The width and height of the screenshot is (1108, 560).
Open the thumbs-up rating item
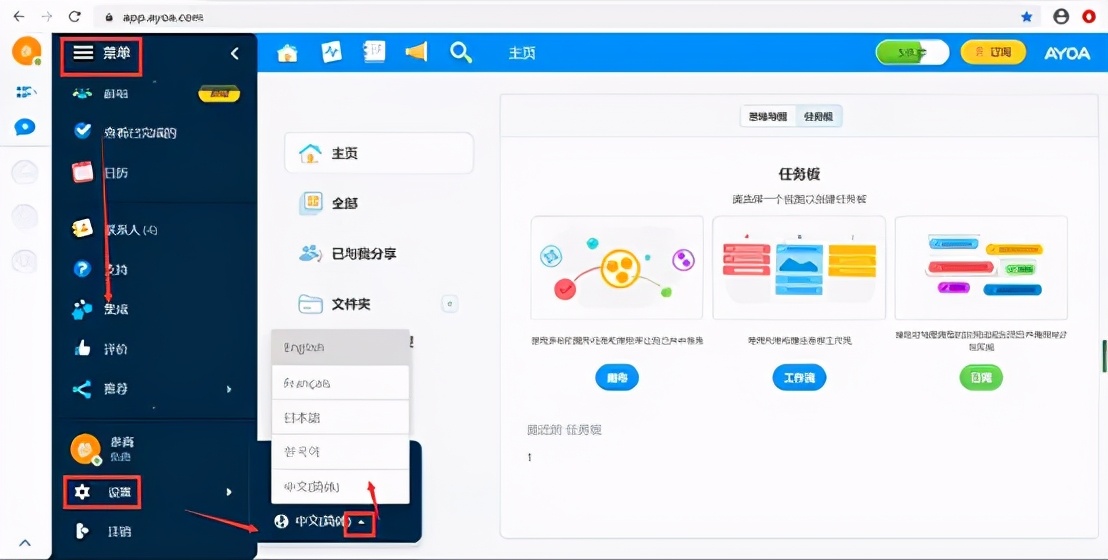(x=83, y=349)
